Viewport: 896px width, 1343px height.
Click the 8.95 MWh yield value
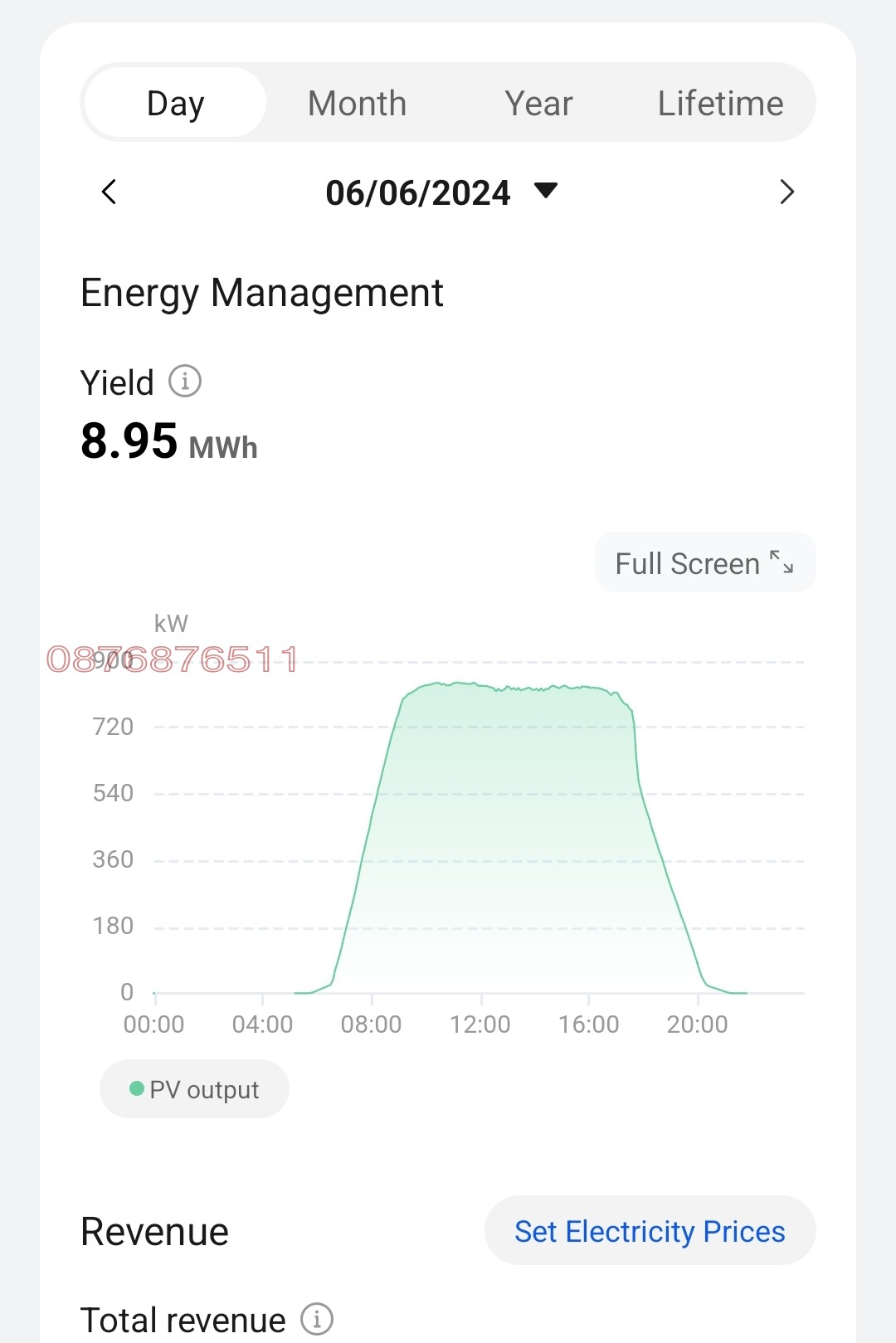point(169,441)
